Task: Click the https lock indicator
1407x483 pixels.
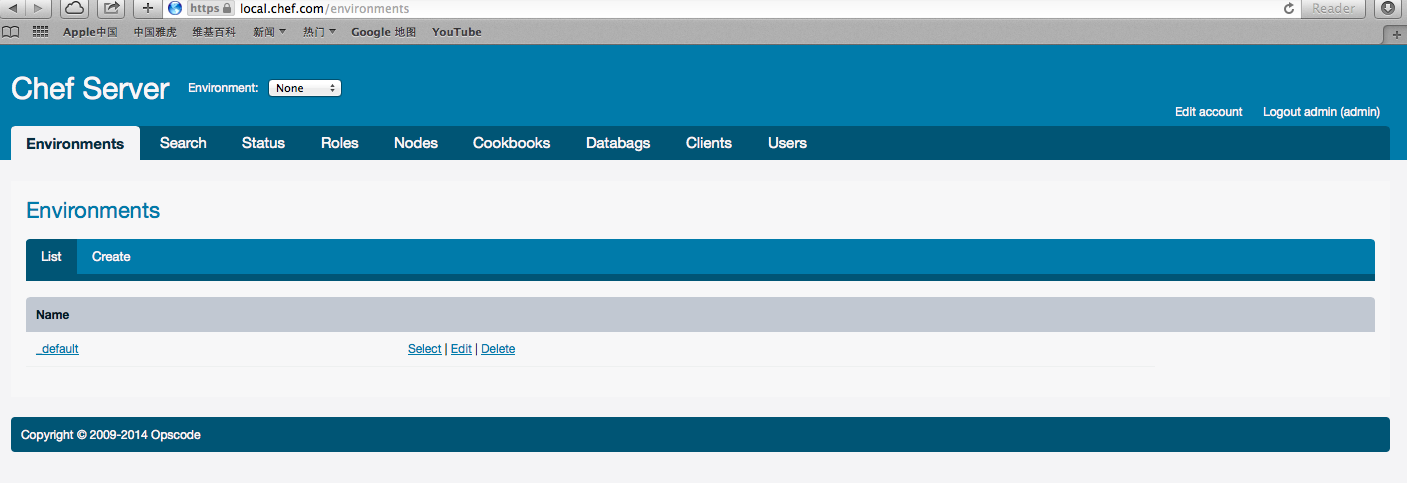Action: coord(210,8)
